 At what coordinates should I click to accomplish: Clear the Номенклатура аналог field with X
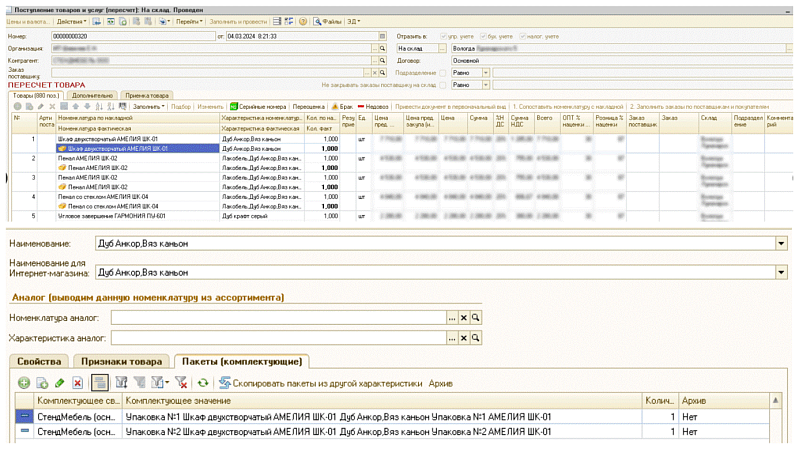pyautogui.click(x=464, y=318)
